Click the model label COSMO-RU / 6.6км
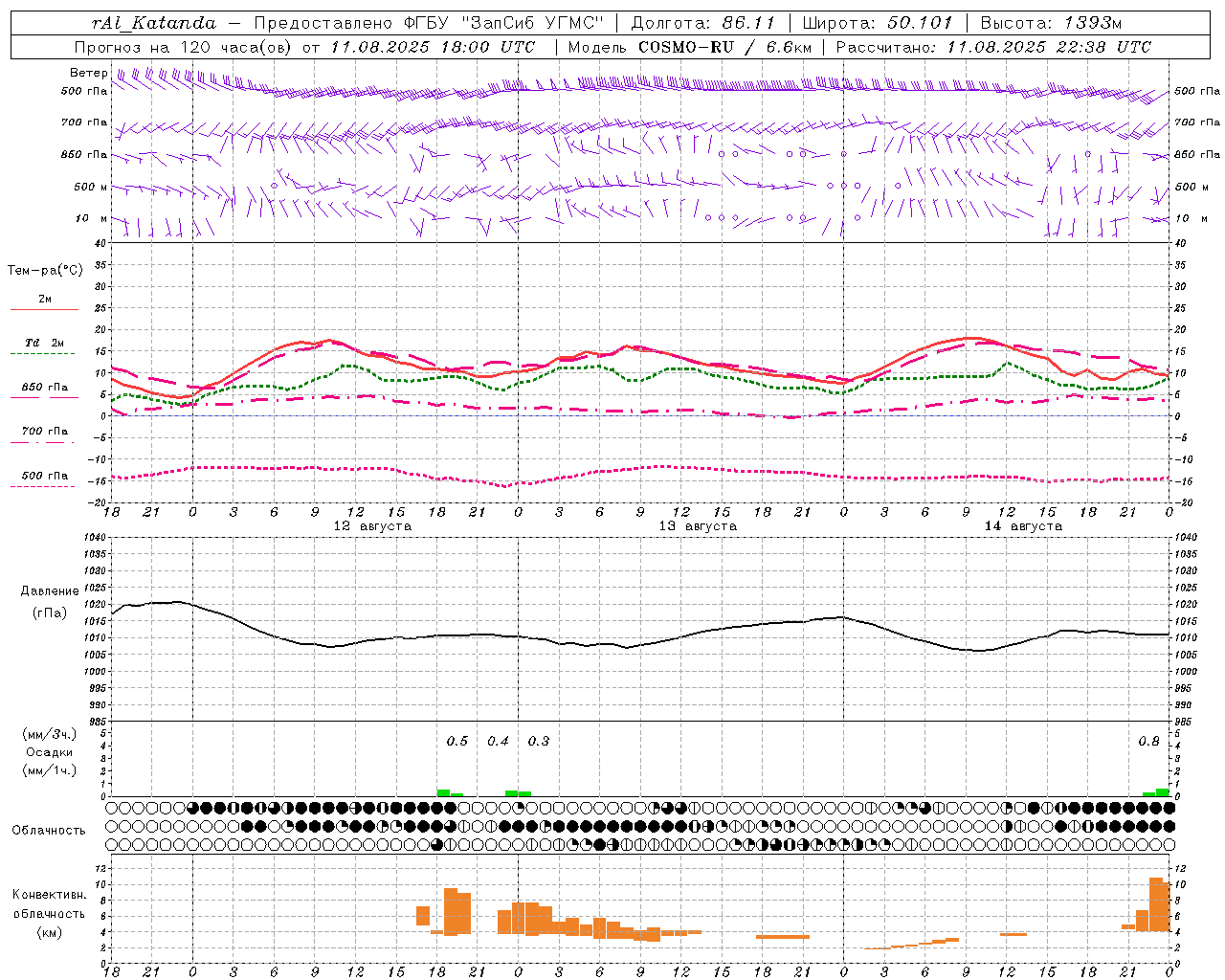Screen dimensions: 1225x980 (725, 47)
